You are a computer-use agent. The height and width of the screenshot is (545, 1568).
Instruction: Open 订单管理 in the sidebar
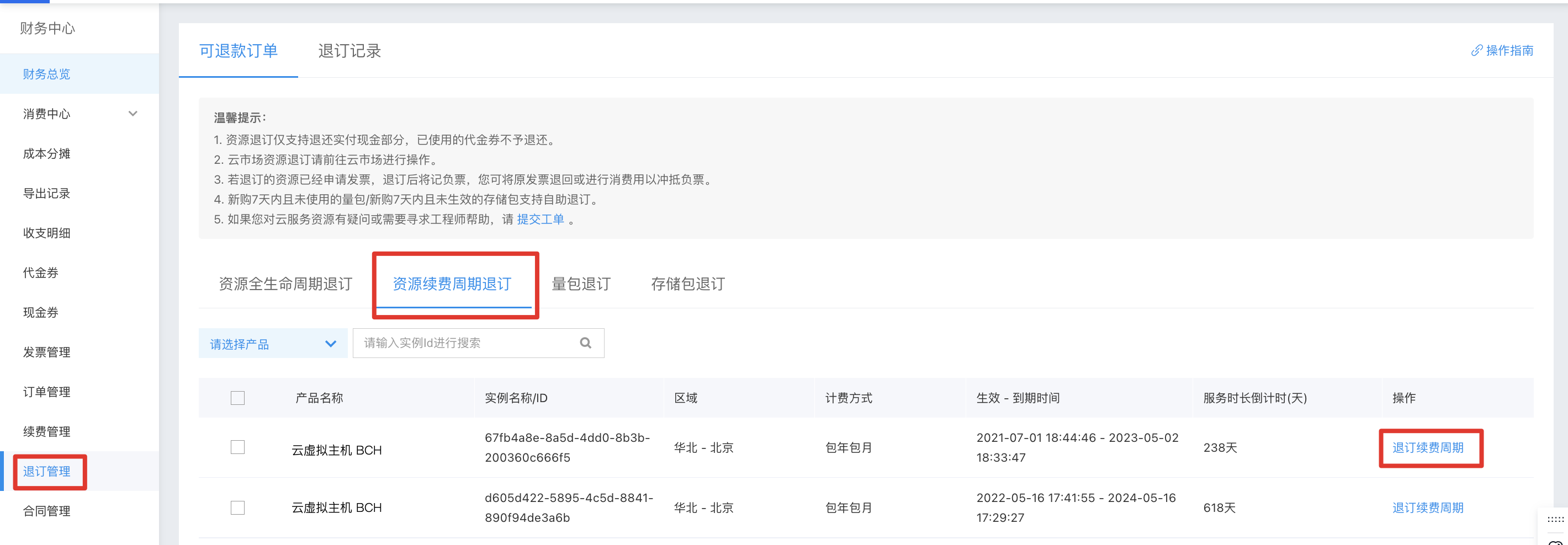[x=47, y=392]
